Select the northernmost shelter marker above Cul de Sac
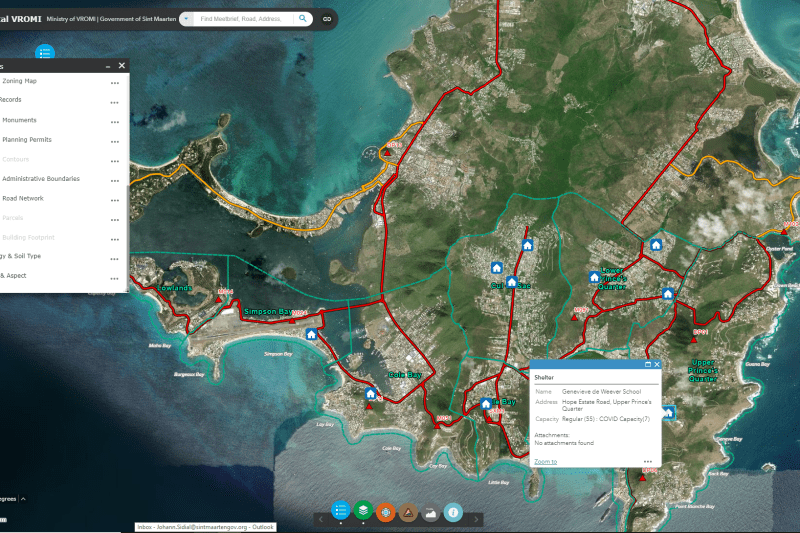 tap(528, 245)
